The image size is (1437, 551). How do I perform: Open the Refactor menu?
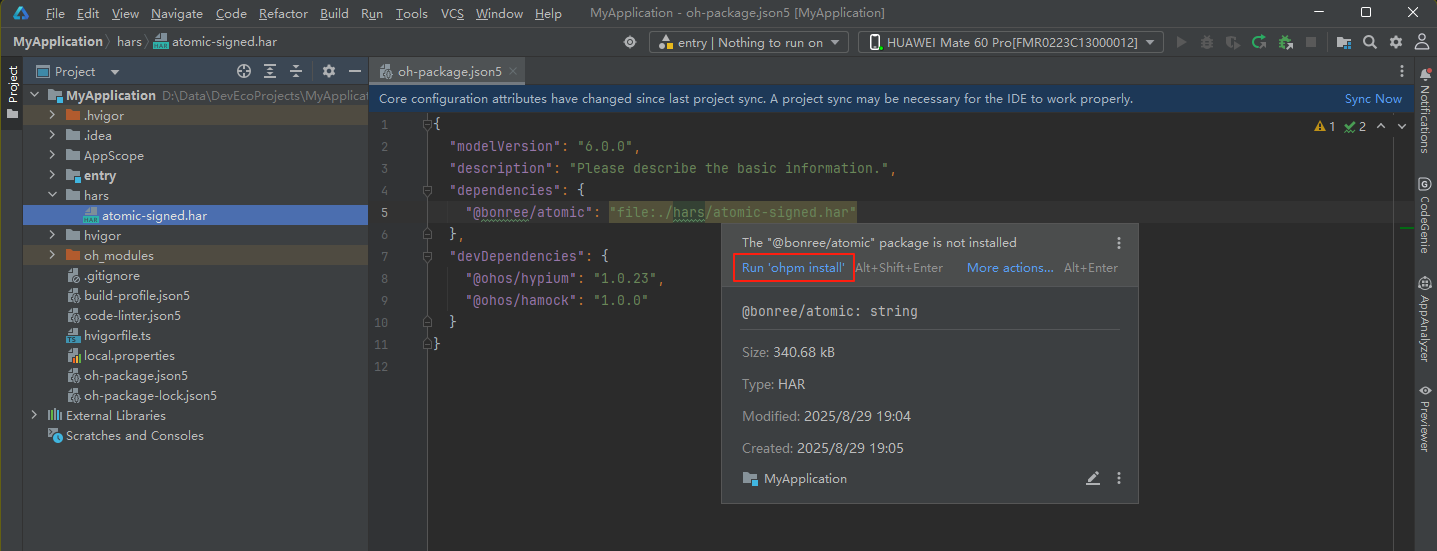(283, 13)
